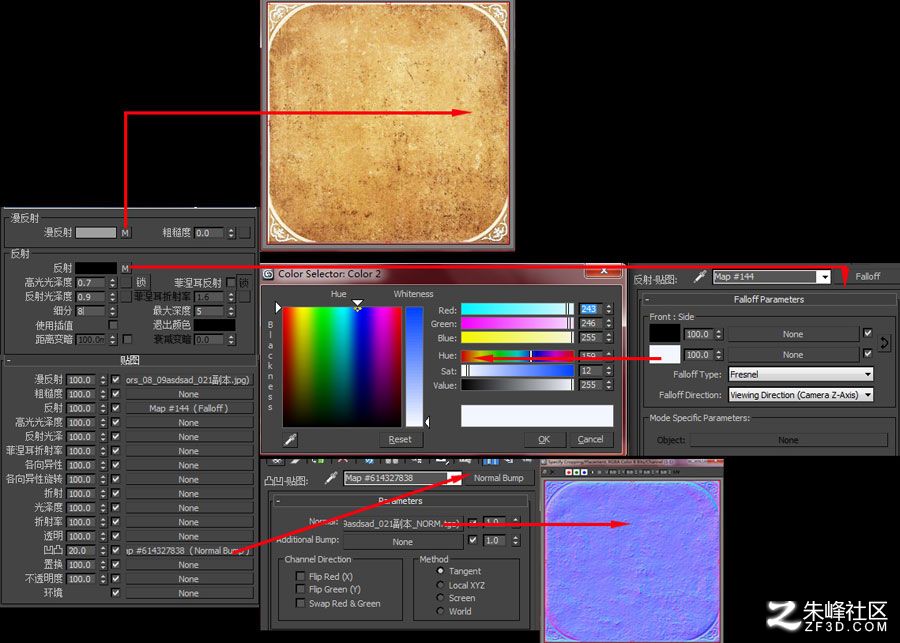900x643 pixels.
Task: Click the swap colors arrow in Falloff Parameters
Action: pyautogui.click(x=885, y=343)
